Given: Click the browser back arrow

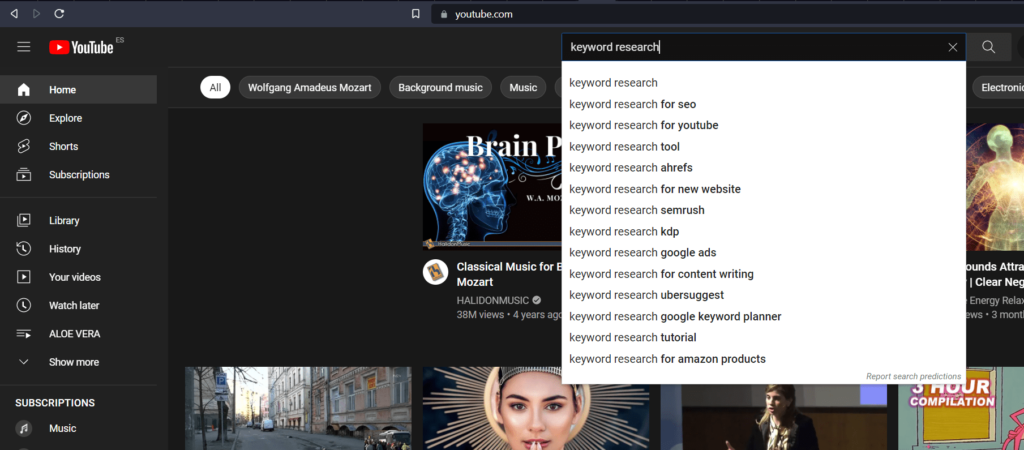Looking at the screenshot, I should click(x=14, y=13).
